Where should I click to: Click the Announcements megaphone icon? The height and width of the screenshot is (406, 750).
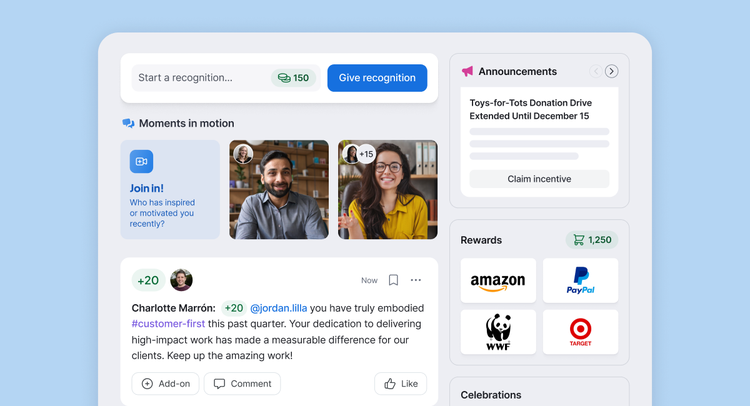pyautogui.click(x=467, y=71)
